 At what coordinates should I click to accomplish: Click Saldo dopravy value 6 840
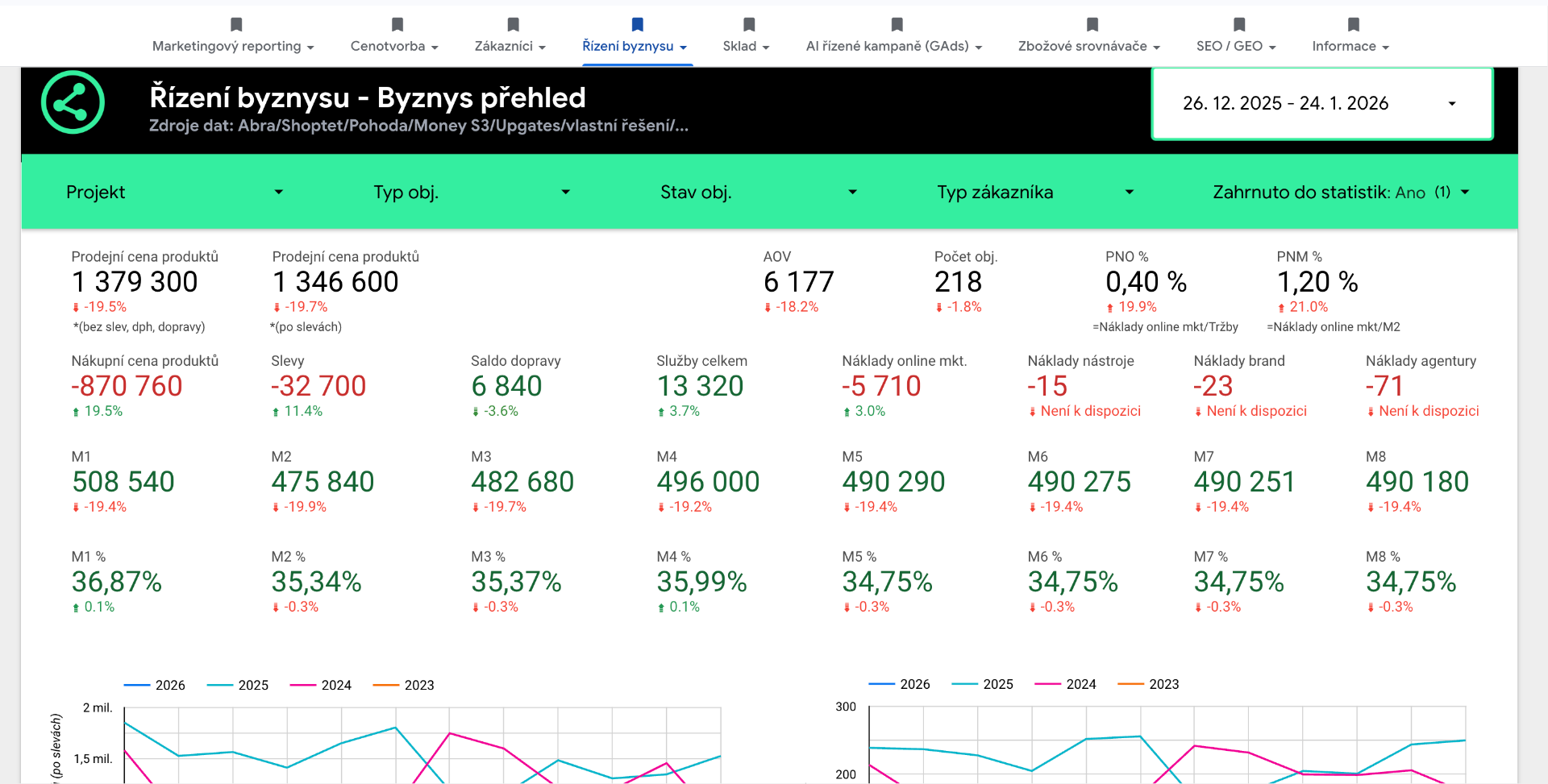coord(506,386)
